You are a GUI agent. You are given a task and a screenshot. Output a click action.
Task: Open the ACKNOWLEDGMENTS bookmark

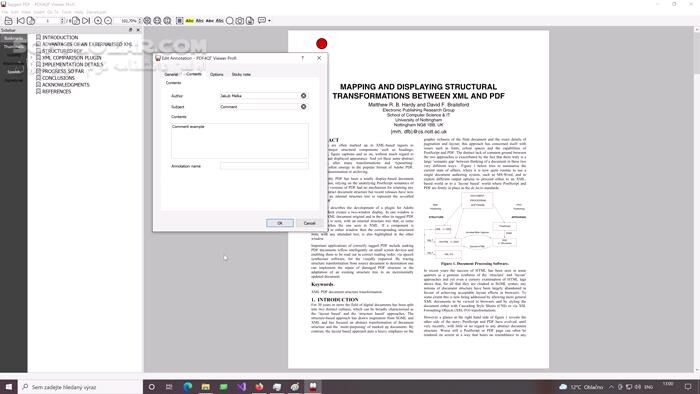(x=66, y=84)
